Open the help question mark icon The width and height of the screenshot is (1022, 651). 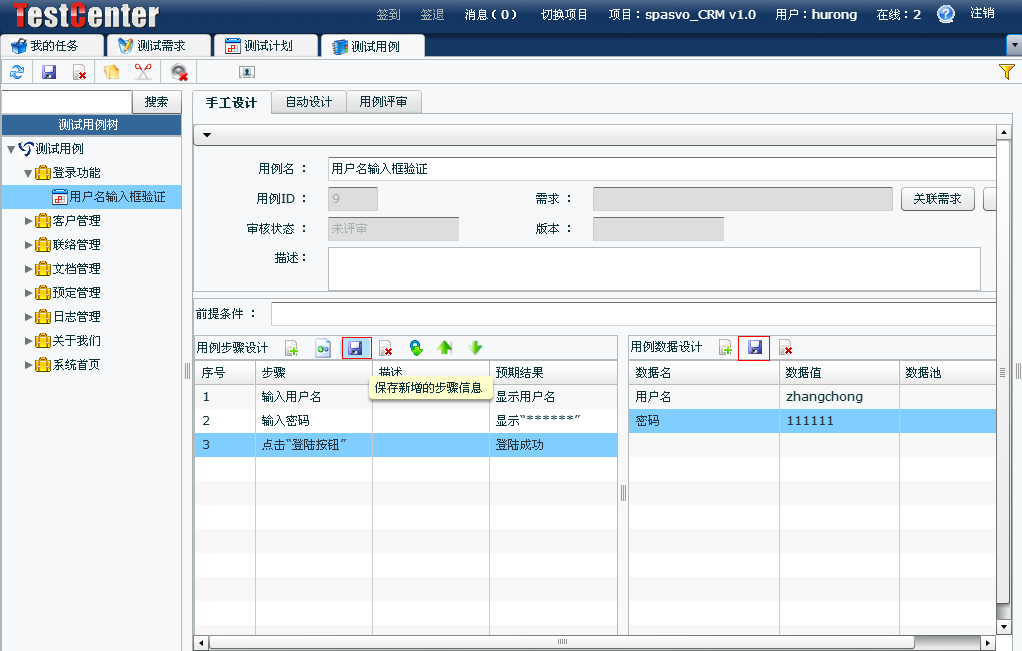(946, 14)
